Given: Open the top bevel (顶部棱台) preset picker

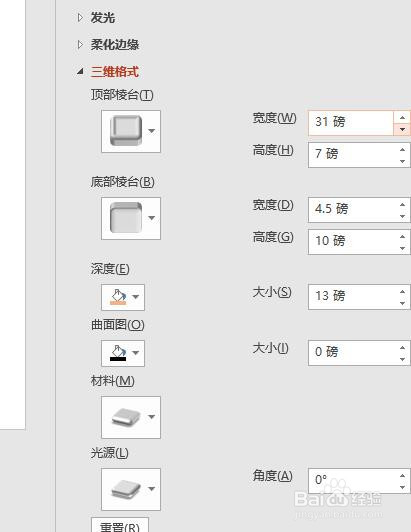Looking at the screenshot, I should coord(131,131).
